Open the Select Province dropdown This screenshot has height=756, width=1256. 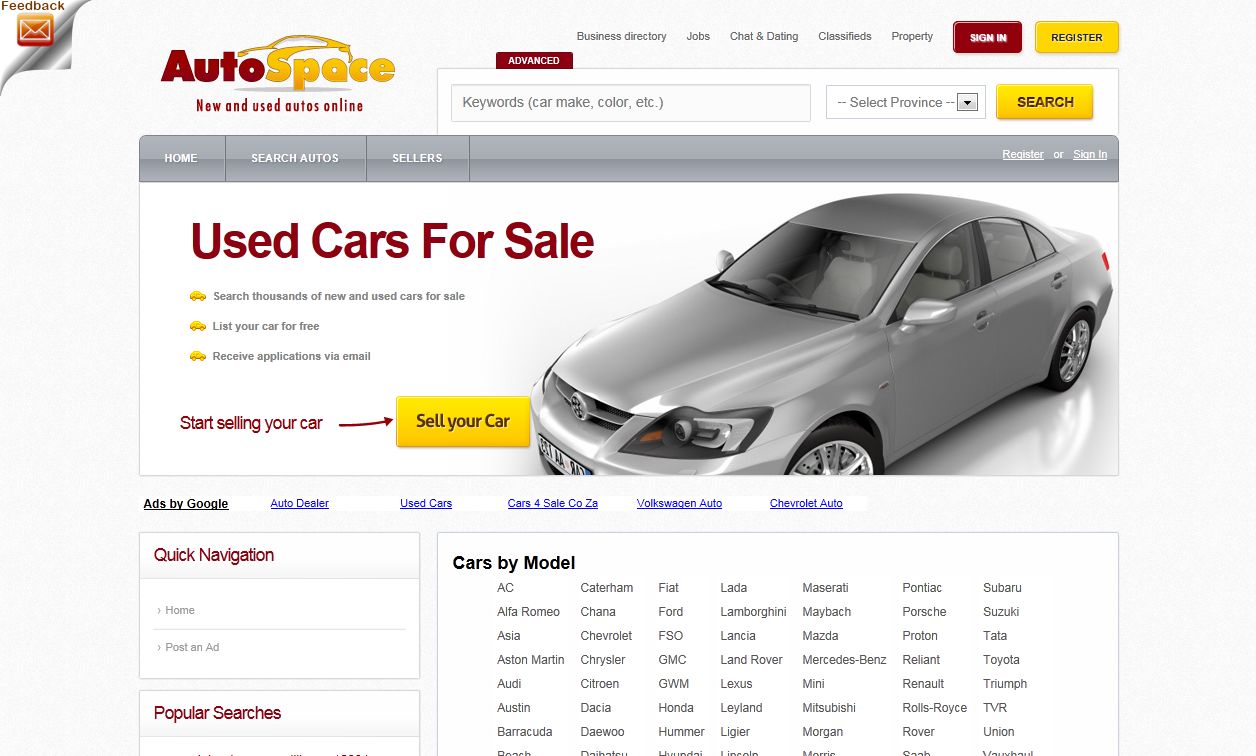pyautogui.click(x=905, y=102)
